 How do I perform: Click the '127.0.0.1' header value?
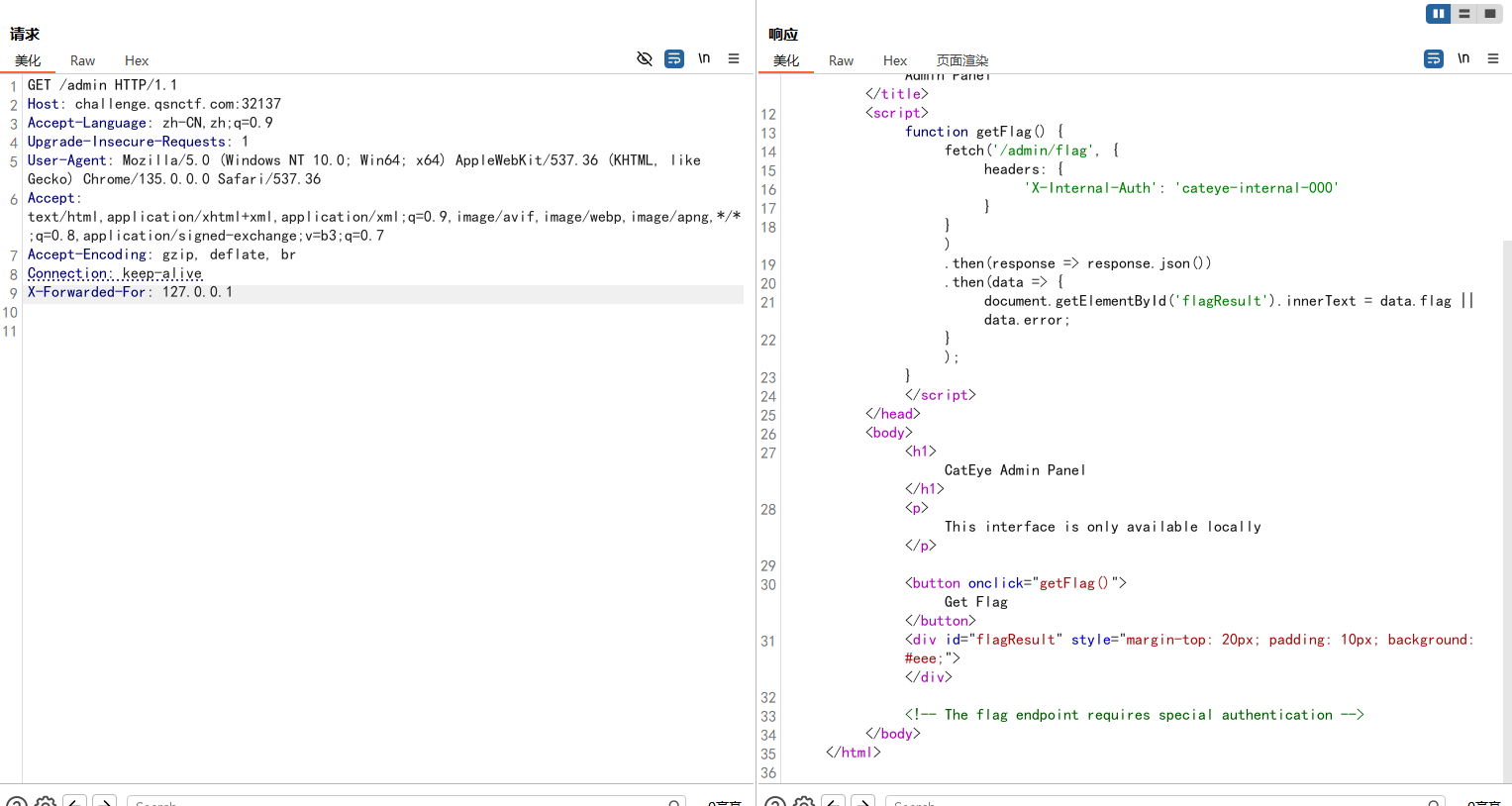click(198, 292)
